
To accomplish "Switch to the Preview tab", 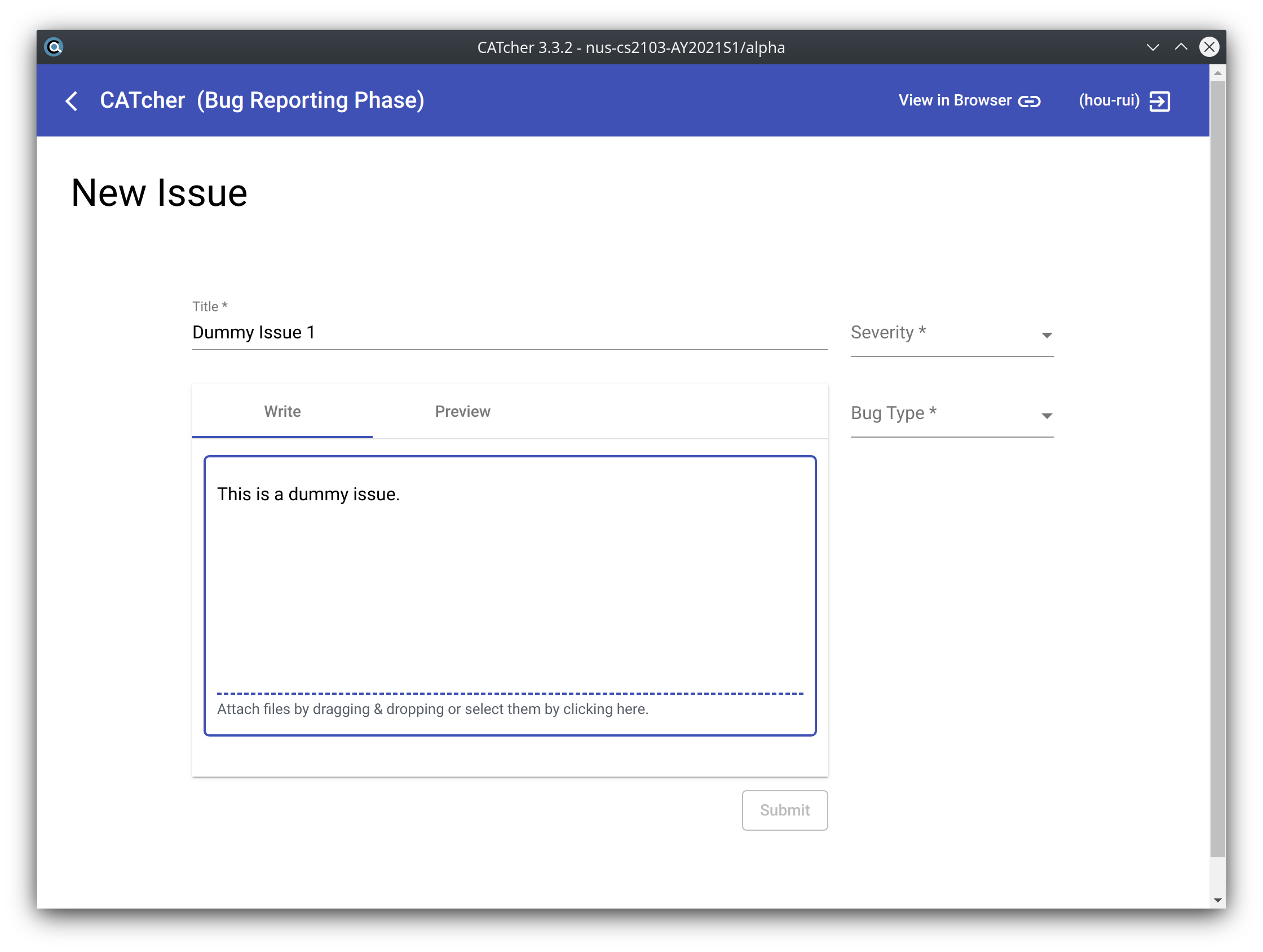I will click(462, 411).
